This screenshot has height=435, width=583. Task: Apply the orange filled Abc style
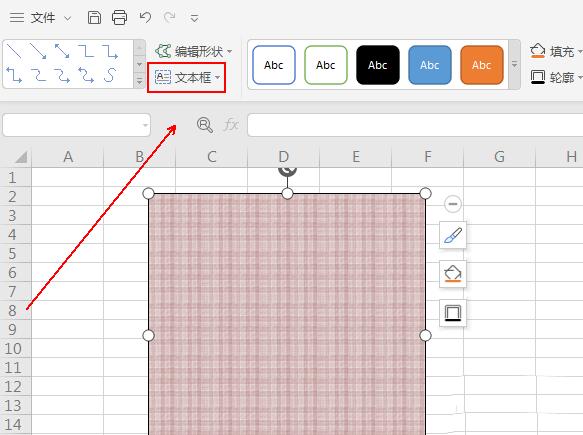pyautogui.click(x=482, y=65)
